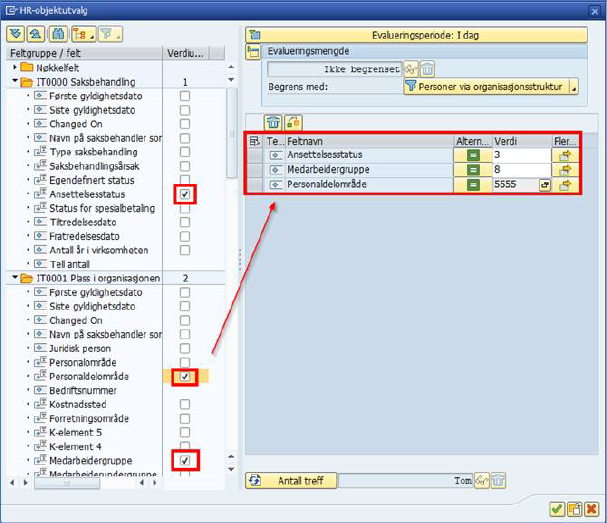Click the trash icon beside Ikke begrenset
607x523 pixels.
tap(427, 69)
